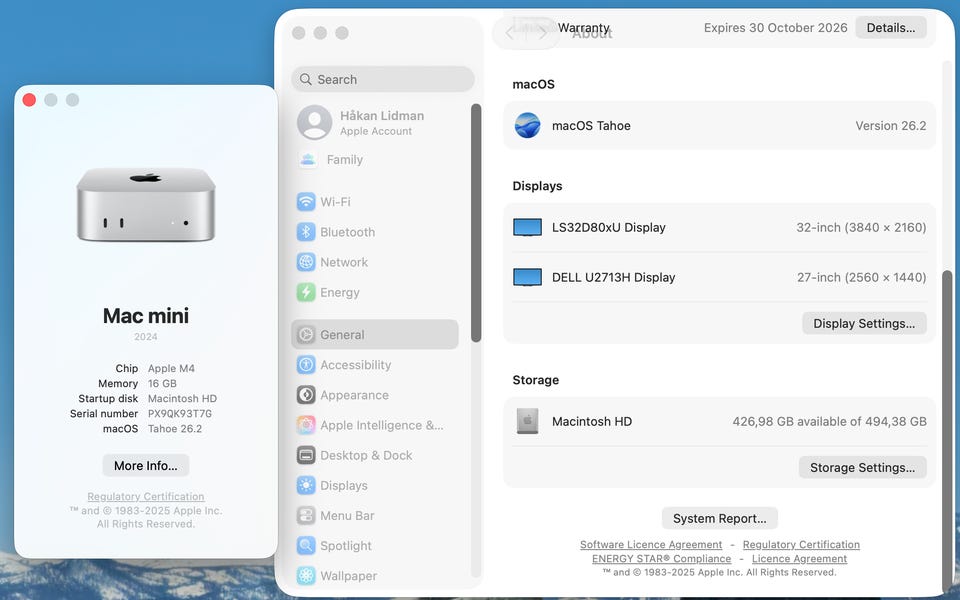Click 'Expires 30 October 2026' text
Viewport: 960px width, 600px height.
[775, 28]
